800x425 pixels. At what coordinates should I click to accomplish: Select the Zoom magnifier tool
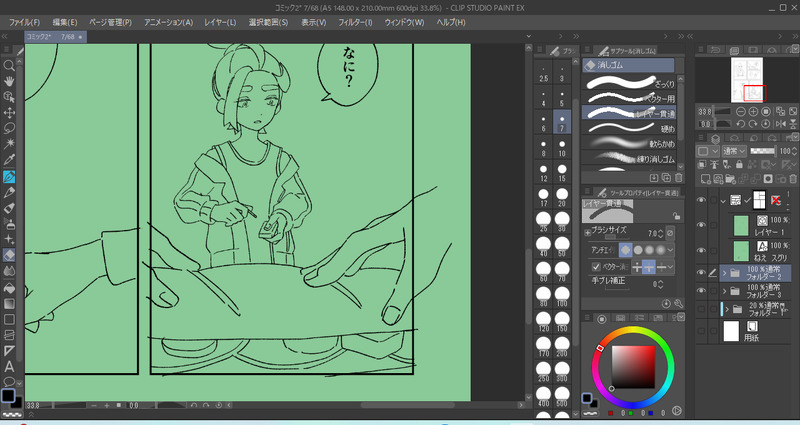(9, 65)
